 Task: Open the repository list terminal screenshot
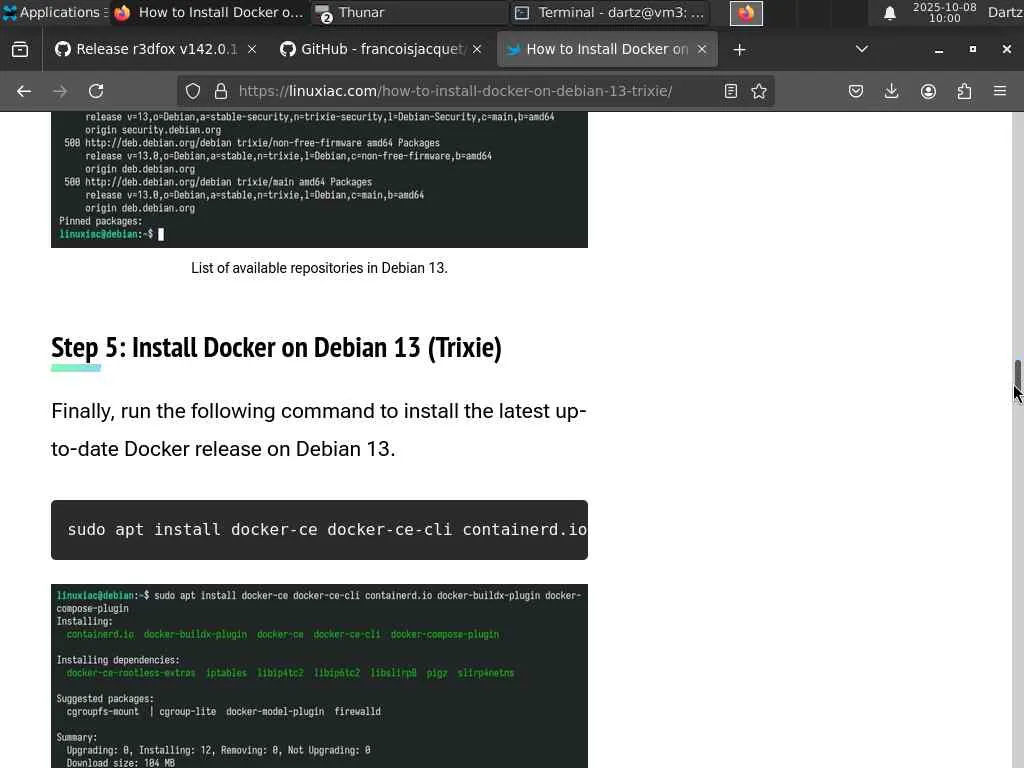(319, 180)
